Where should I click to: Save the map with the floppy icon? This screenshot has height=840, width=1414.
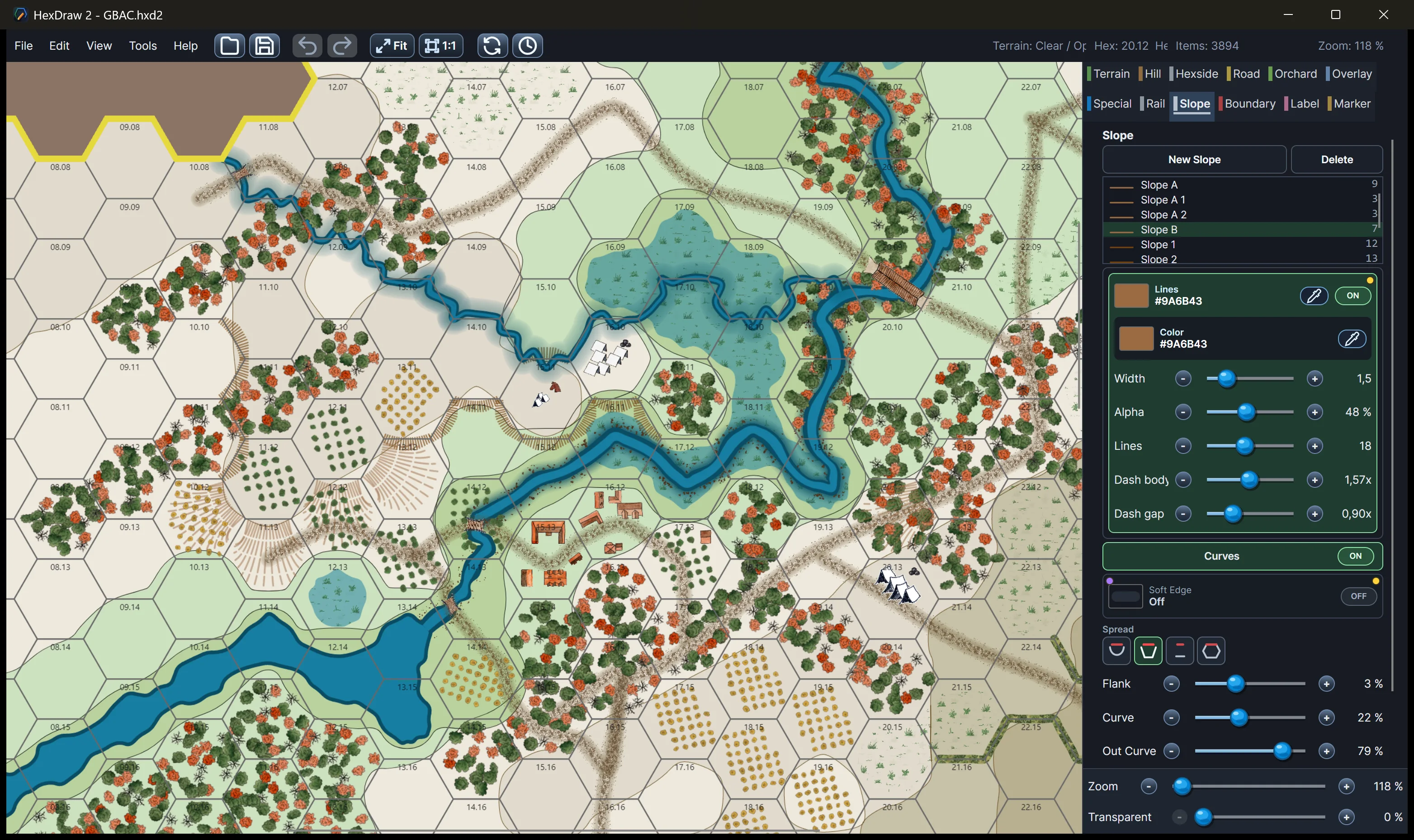tap(265, 46)
